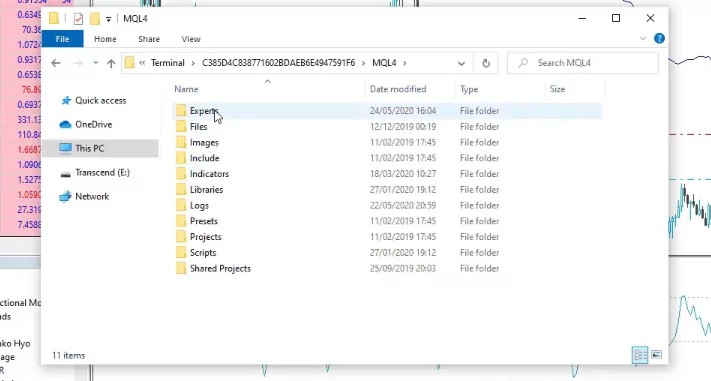Expand the chevron after Terminal breadcrumb
The width and height of the screenshot is (711, 381).
[x=193, y=63]
